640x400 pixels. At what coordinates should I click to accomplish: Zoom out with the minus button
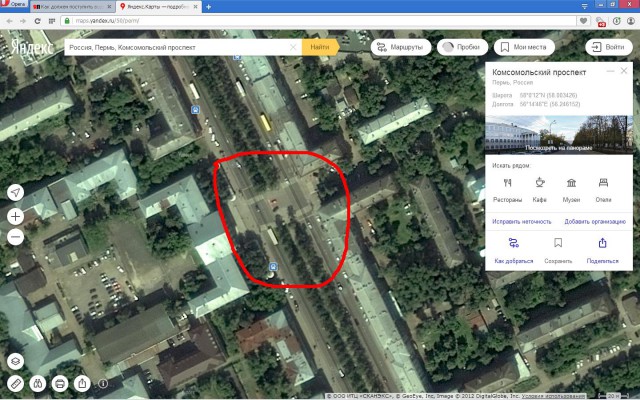click(16, 237)
